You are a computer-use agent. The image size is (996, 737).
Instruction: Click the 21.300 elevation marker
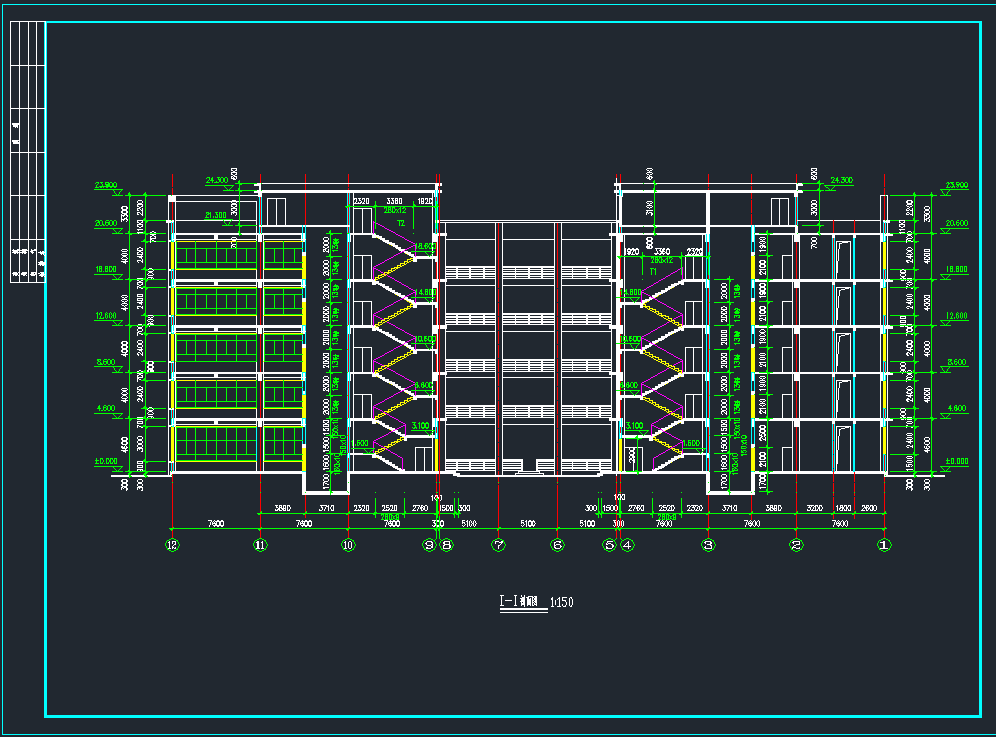(214, 215)
